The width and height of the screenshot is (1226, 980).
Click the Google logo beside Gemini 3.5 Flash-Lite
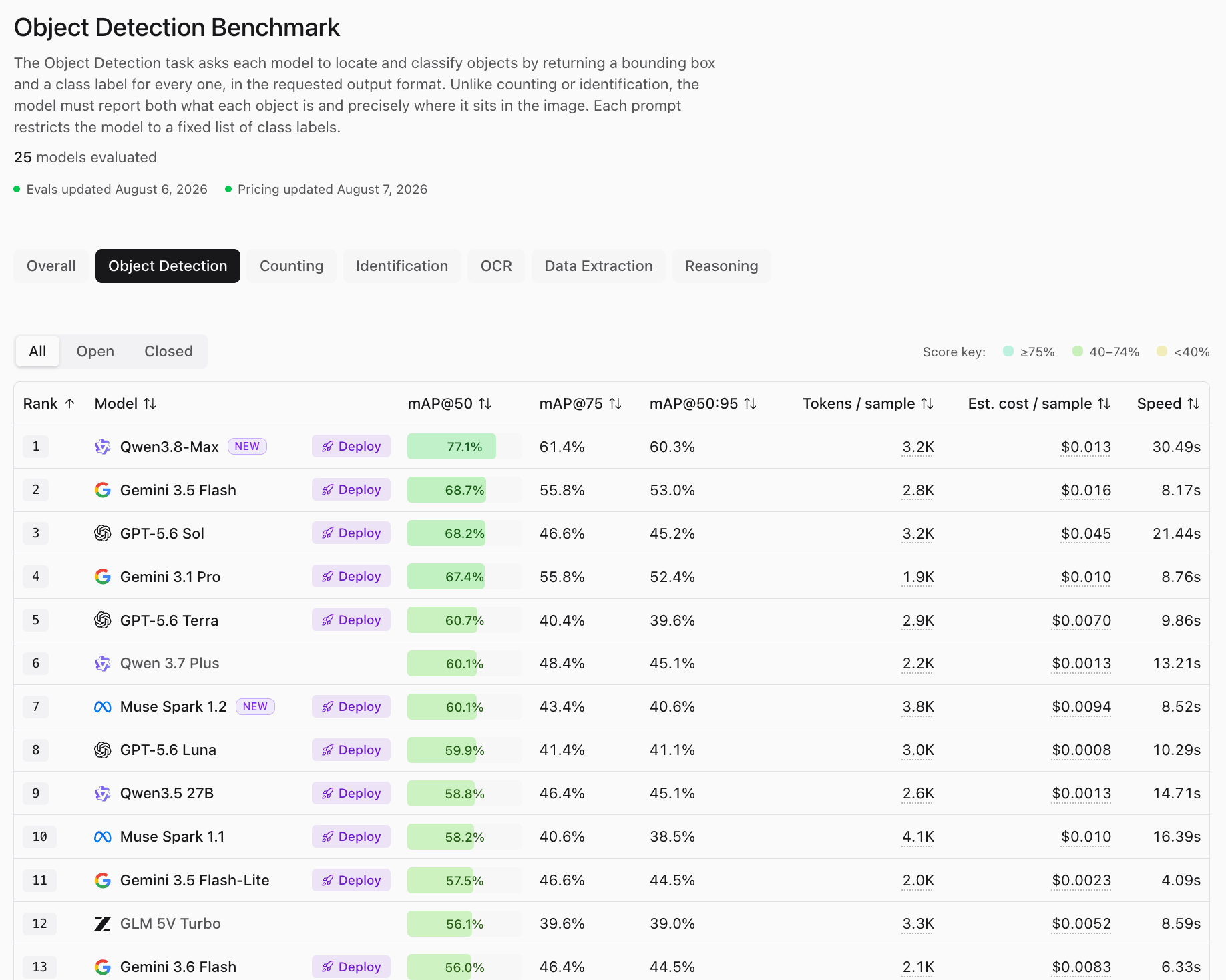pyautogui.click(x=102, y=881)
